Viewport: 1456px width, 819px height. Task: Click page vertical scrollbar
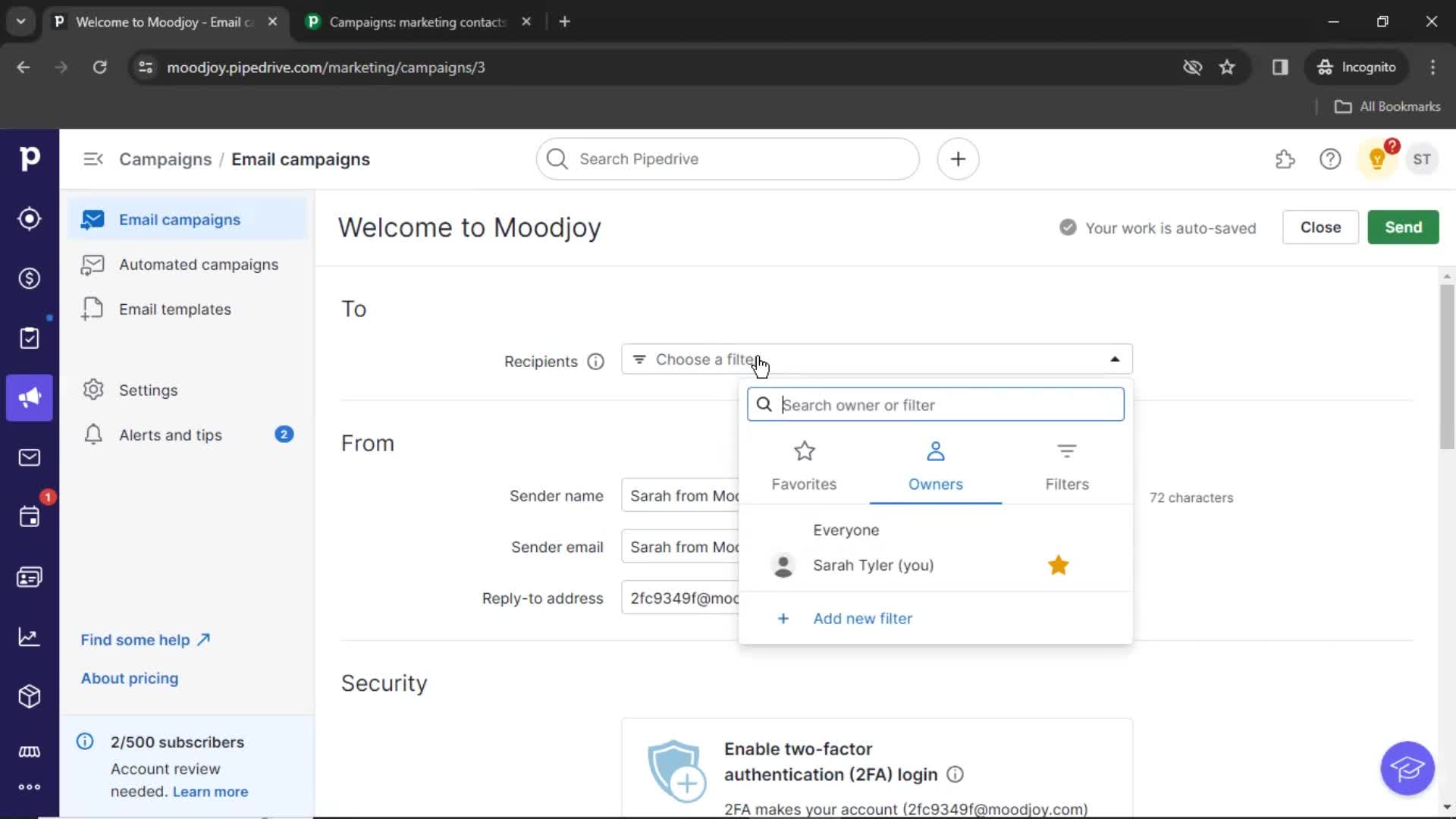(x=1447, y=366)
